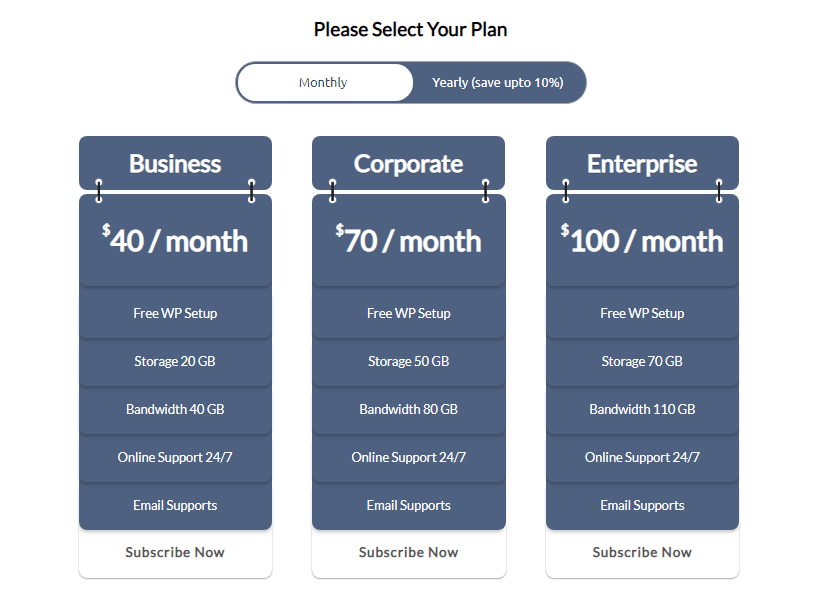The image size is (829, 599).
Task: Click Storage 20 GB feature row
Action: (175, 362)
